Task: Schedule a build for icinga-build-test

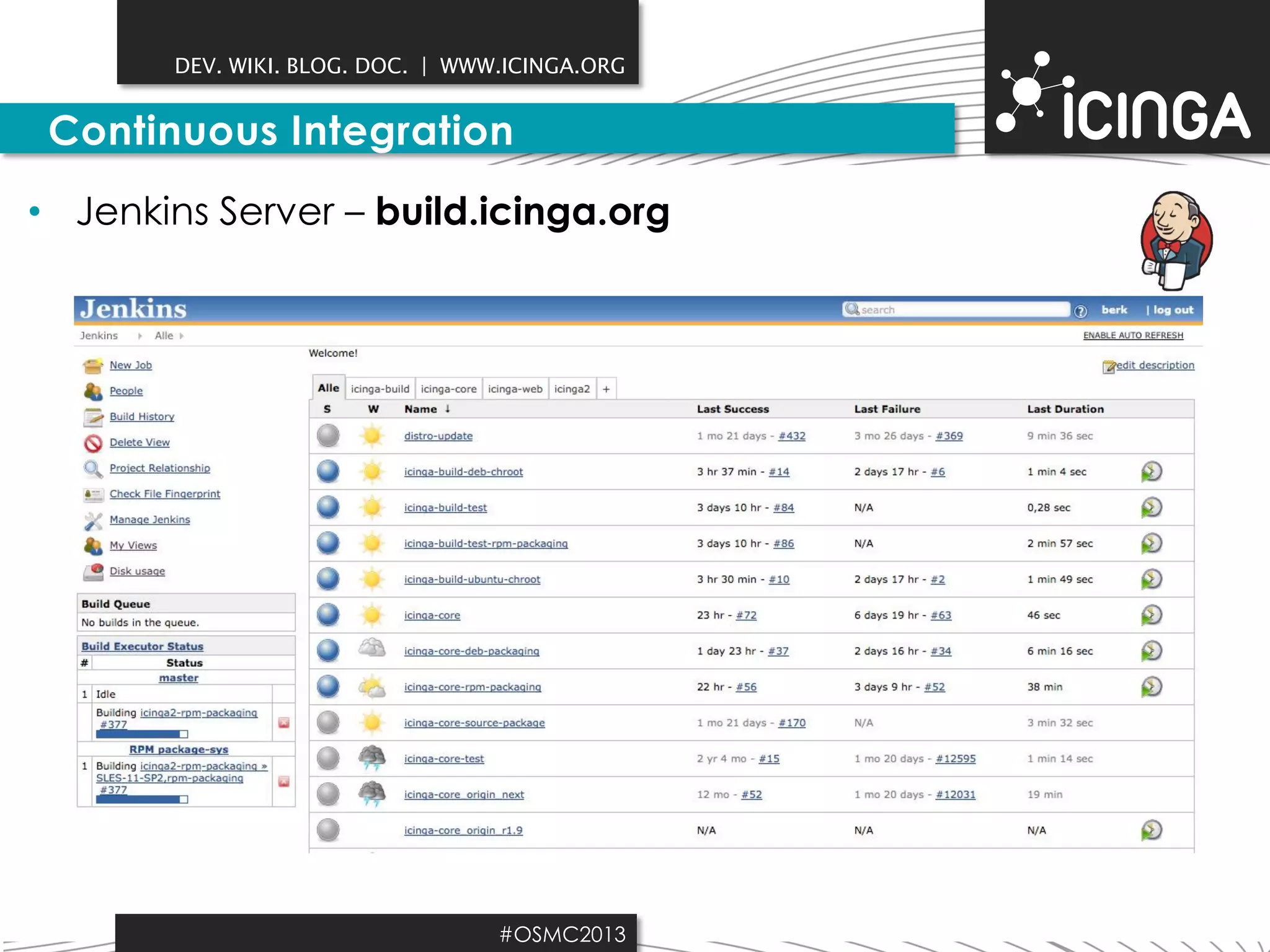Action: coord(1151,508)
